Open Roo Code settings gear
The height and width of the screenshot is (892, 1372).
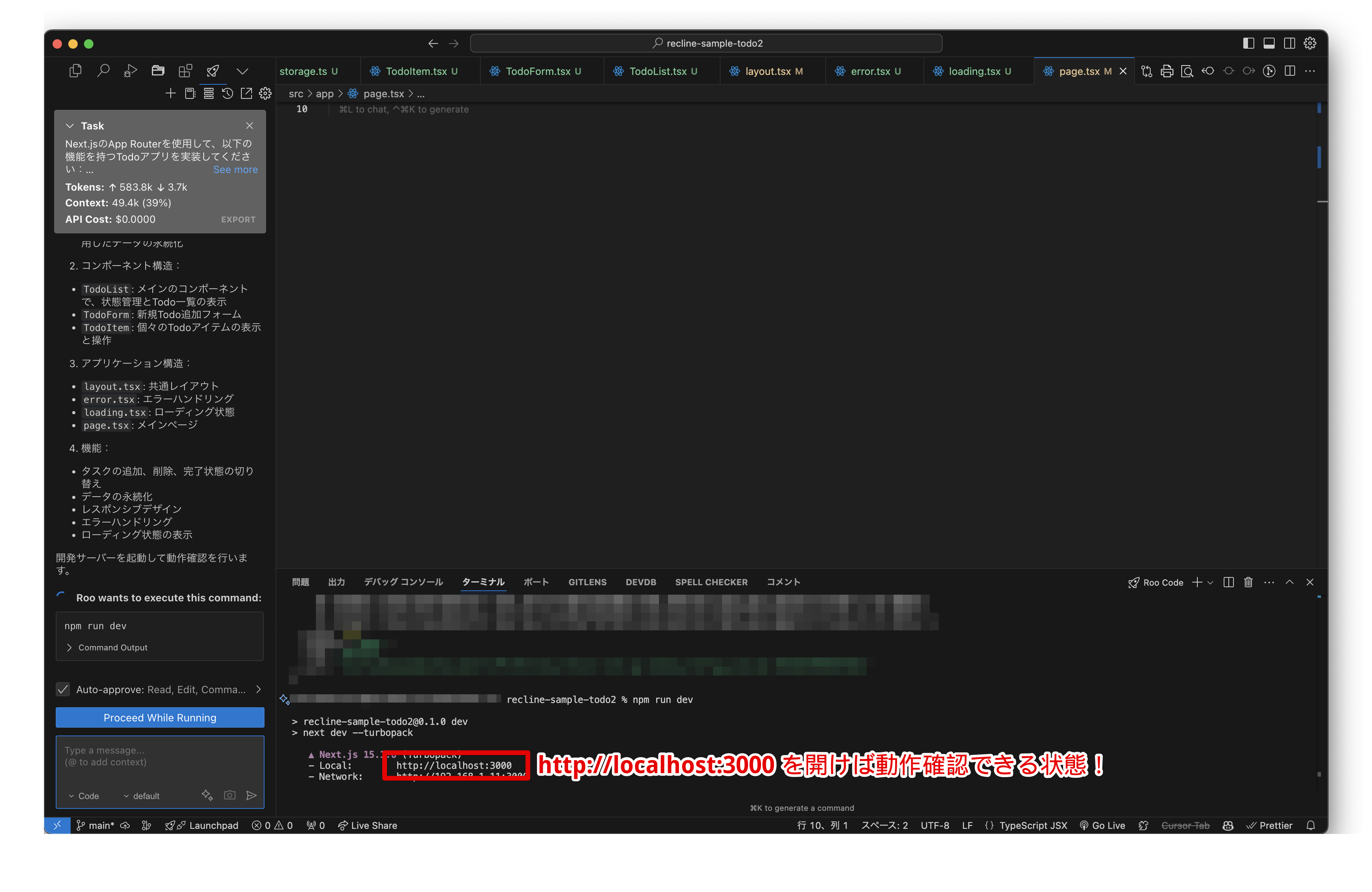(265, 93)
